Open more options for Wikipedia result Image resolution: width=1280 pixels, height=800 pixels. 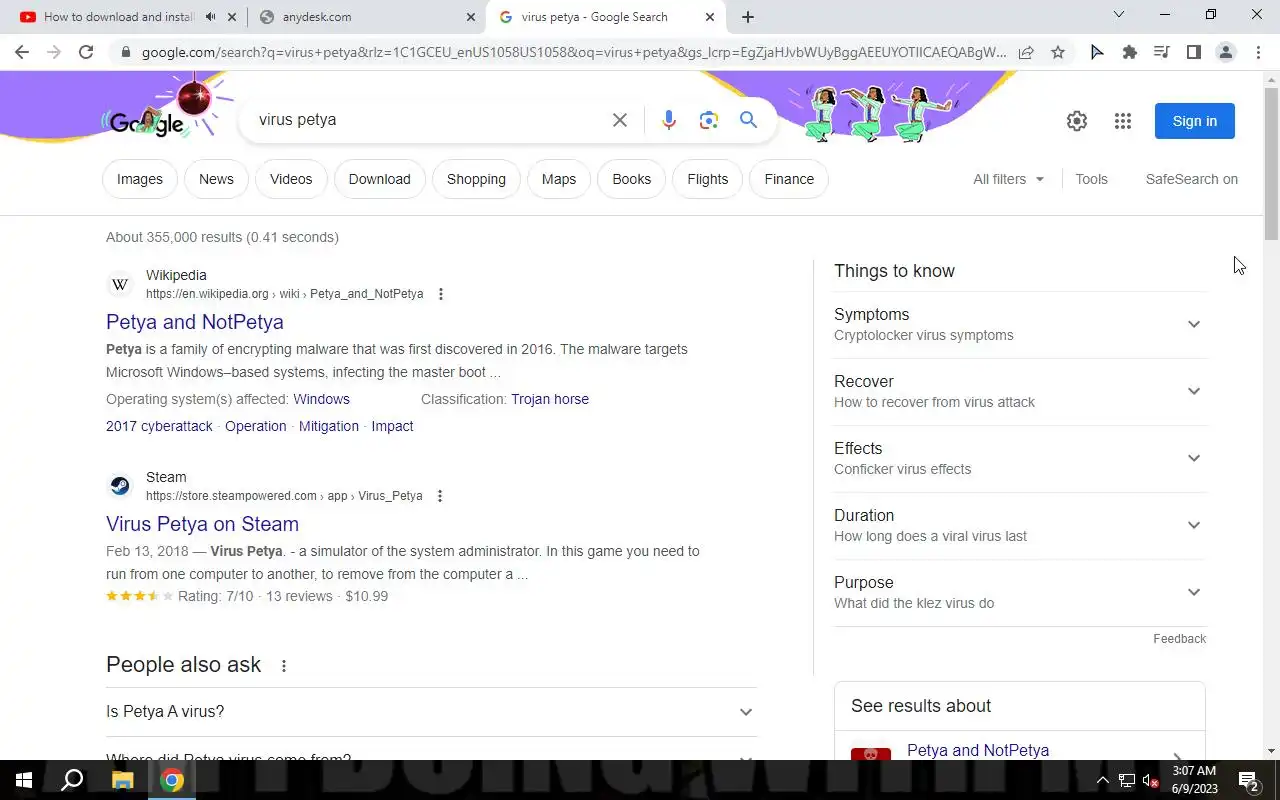pos(441,294)
